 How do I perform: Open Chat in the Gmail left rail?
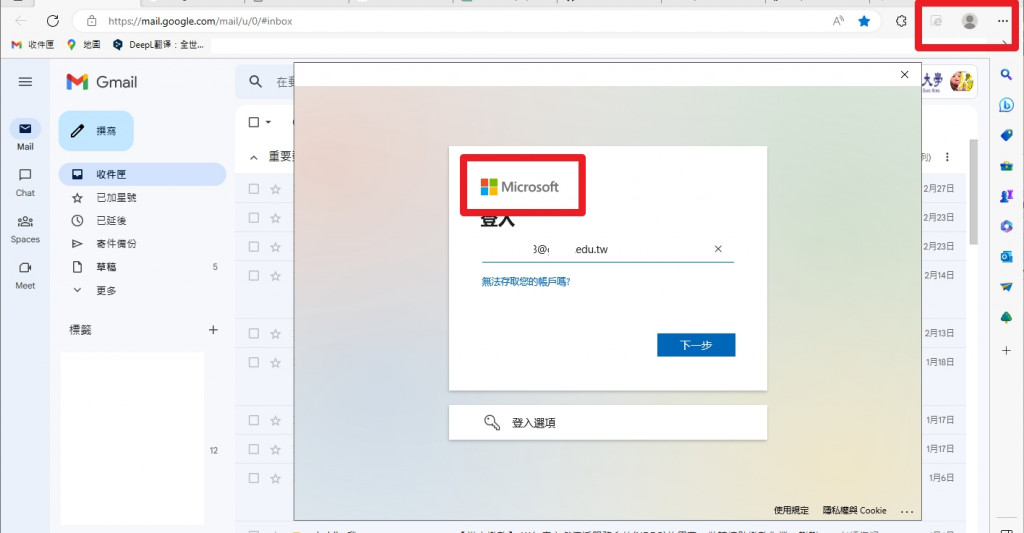(25, 182)
